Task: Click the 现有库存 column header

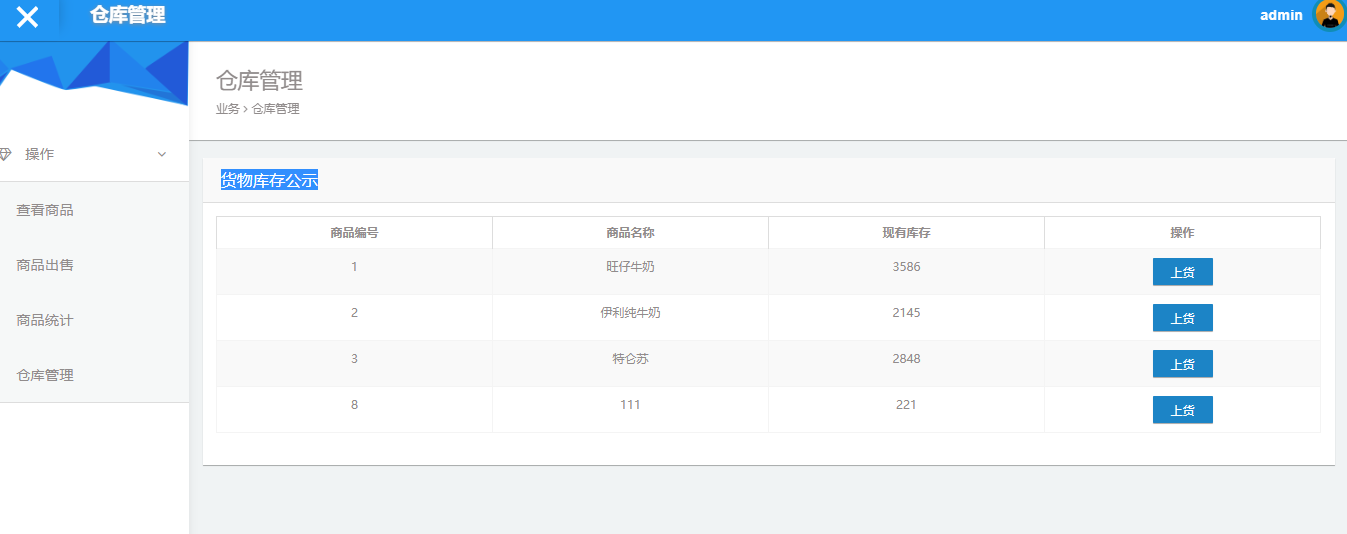Action: [x=906, y=233]
